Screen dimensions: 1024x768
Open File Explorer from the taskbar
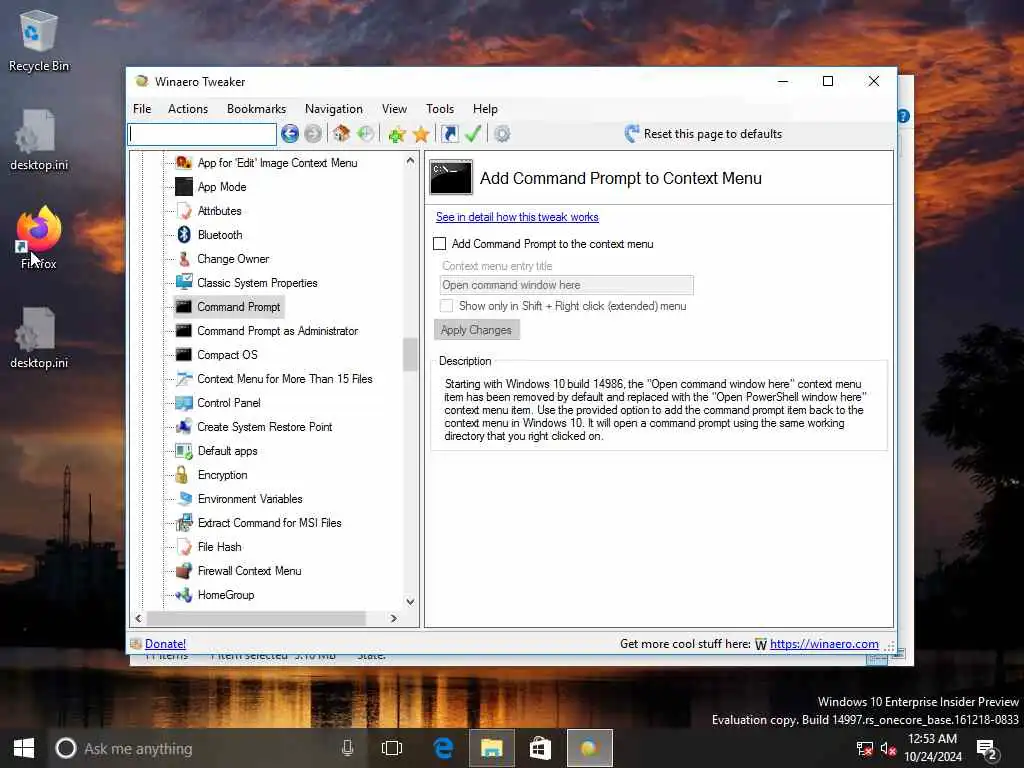click(x=491, y=748)
